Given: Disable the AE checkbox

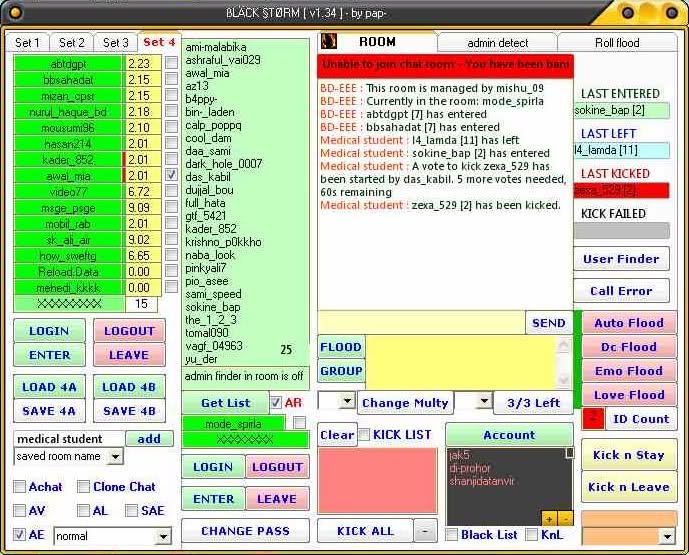Looking at the screenshot, I should 19,535.
